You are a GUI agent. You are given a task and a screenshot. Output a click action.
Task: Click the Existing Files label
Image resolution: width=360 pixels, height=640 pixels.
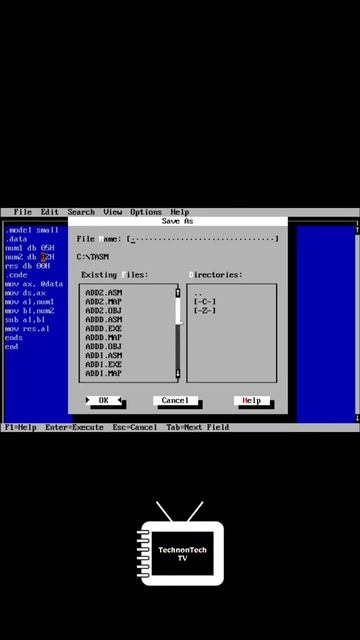(115, 275)
